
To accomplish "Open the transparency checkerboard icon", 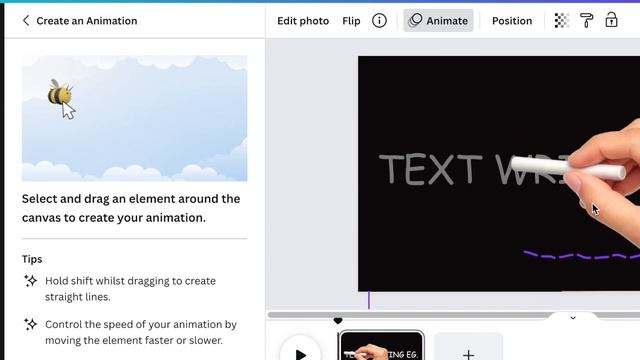I will click(x=562, y=20).
